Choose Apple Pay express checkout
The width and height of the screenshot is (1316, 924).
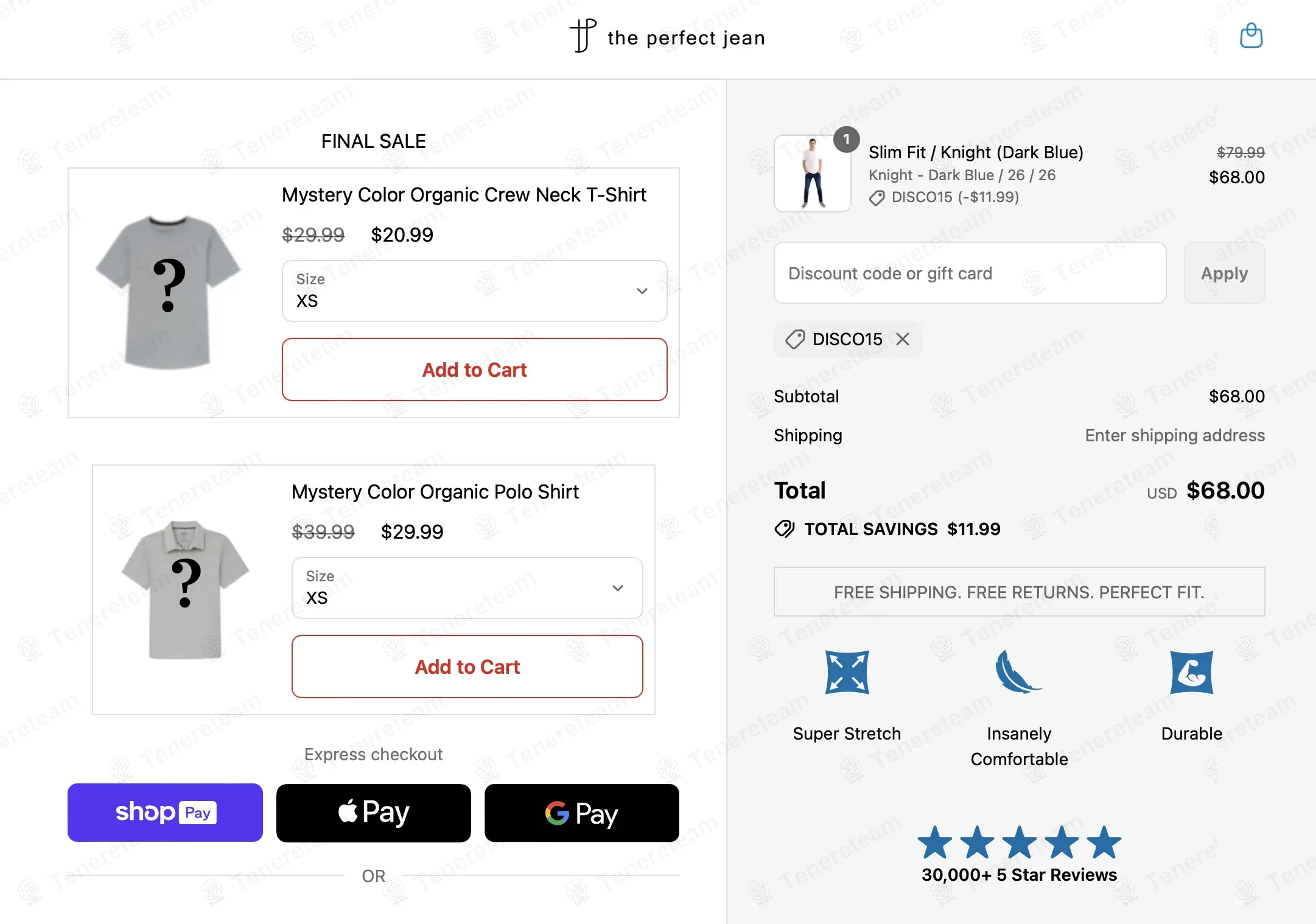373,813
